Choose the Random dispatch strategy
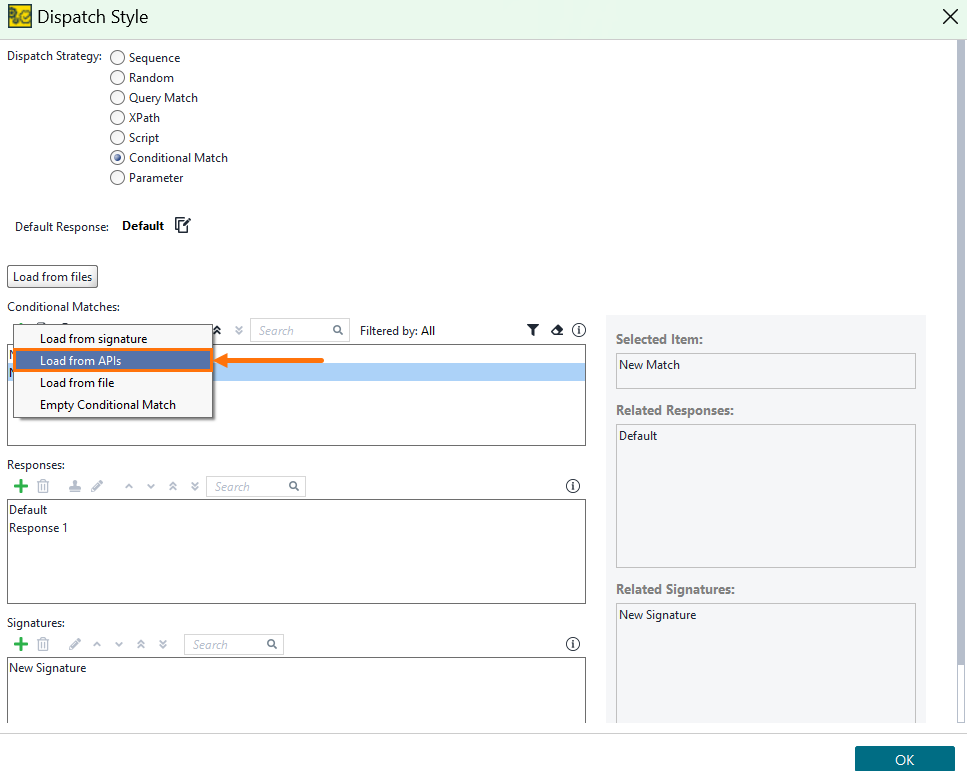The image size is (967, 776). coord(115,77)
